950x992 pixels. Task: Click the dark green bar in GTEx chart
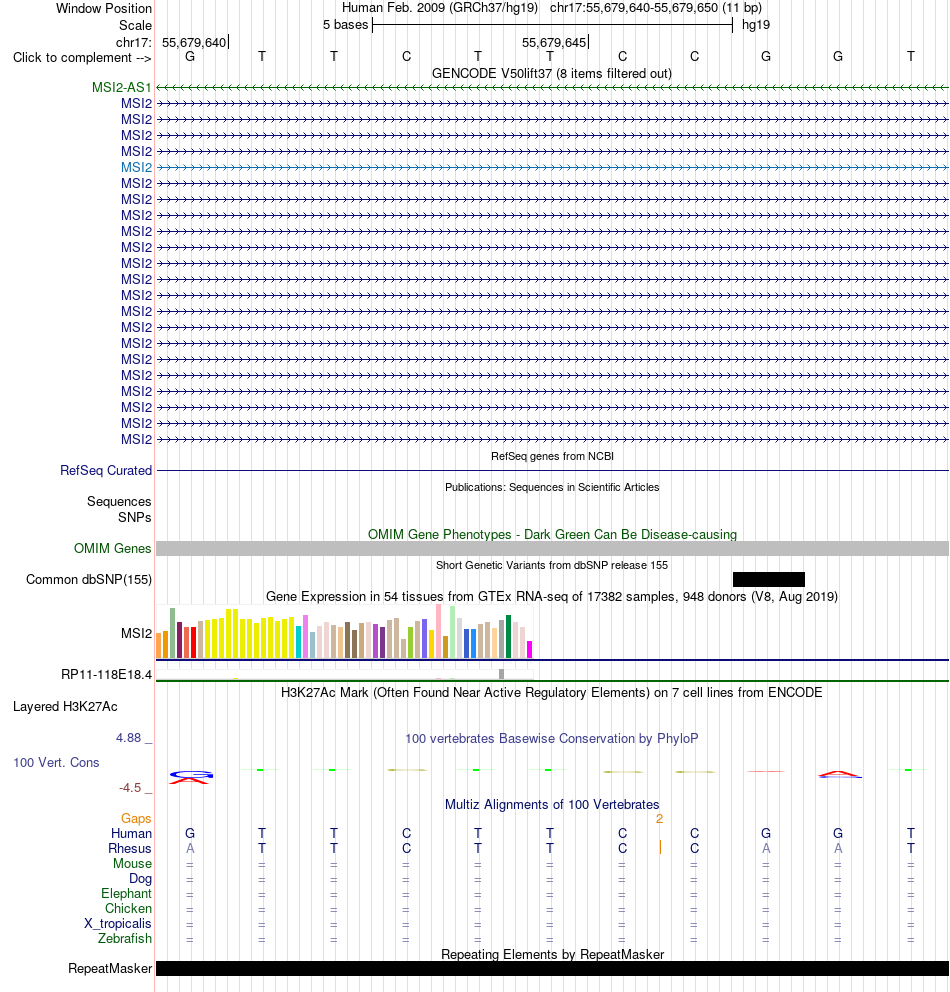508,636
